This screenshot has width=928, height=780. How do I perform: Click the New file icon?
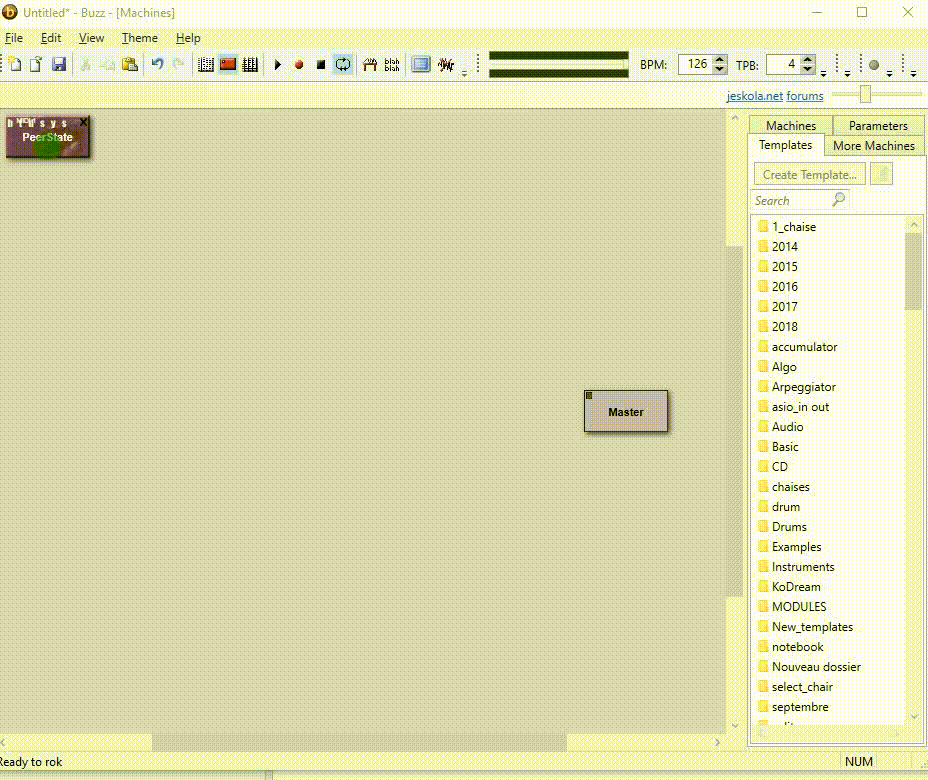pos(15,65)
